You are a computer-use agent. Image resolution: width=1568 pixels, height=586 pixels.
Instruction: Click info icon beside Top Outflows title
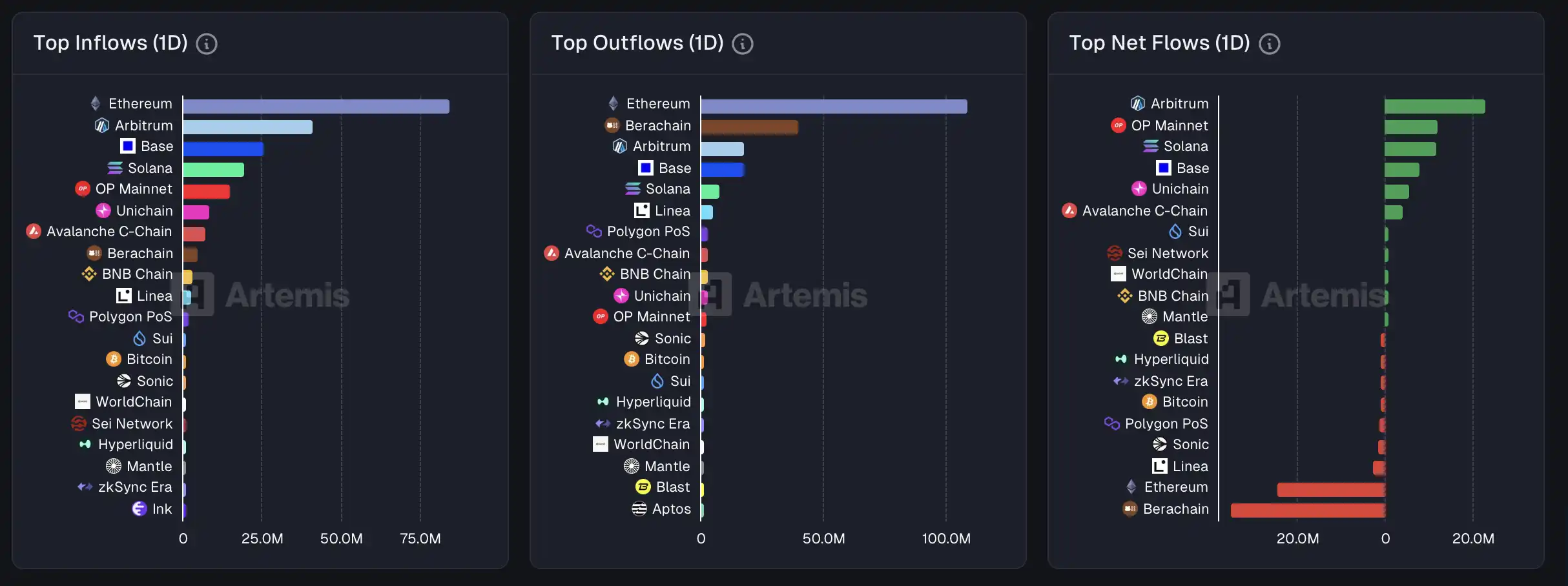point(742,44)
